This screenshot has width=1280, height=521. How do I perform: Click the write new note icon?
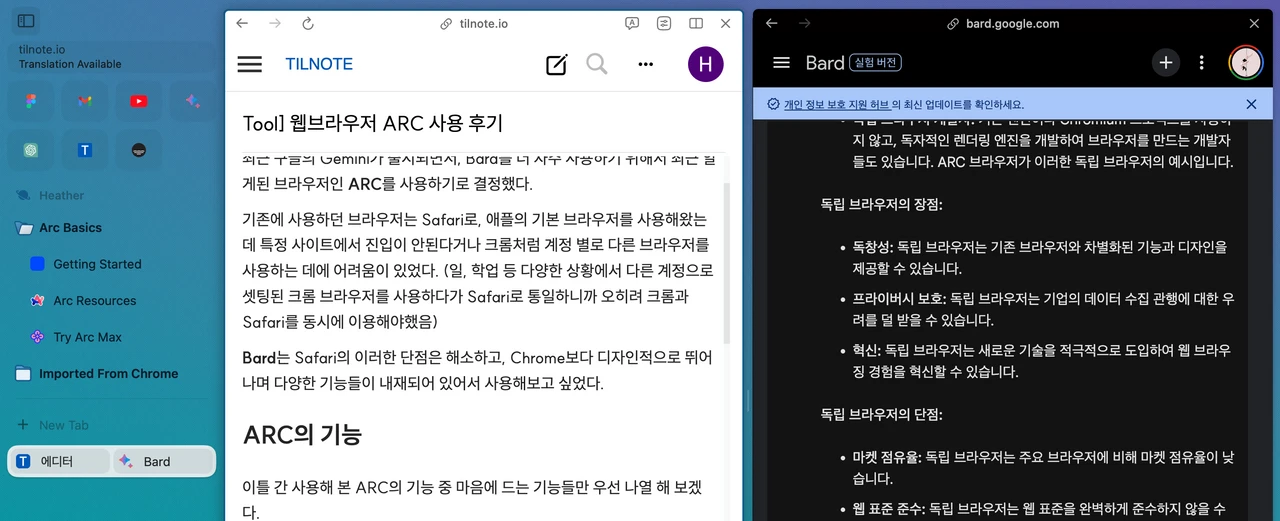557,65
